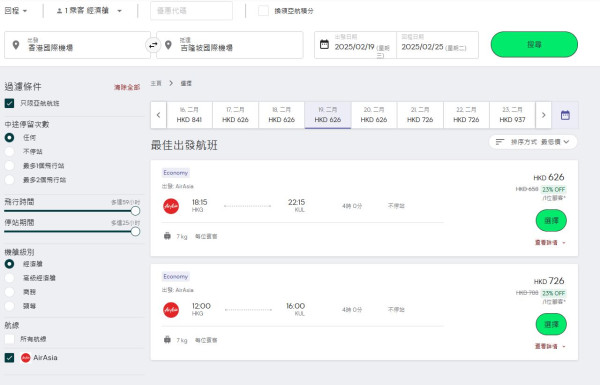Click Economy tag on 12:00 flight
The image size is (600, 385).
176,276
